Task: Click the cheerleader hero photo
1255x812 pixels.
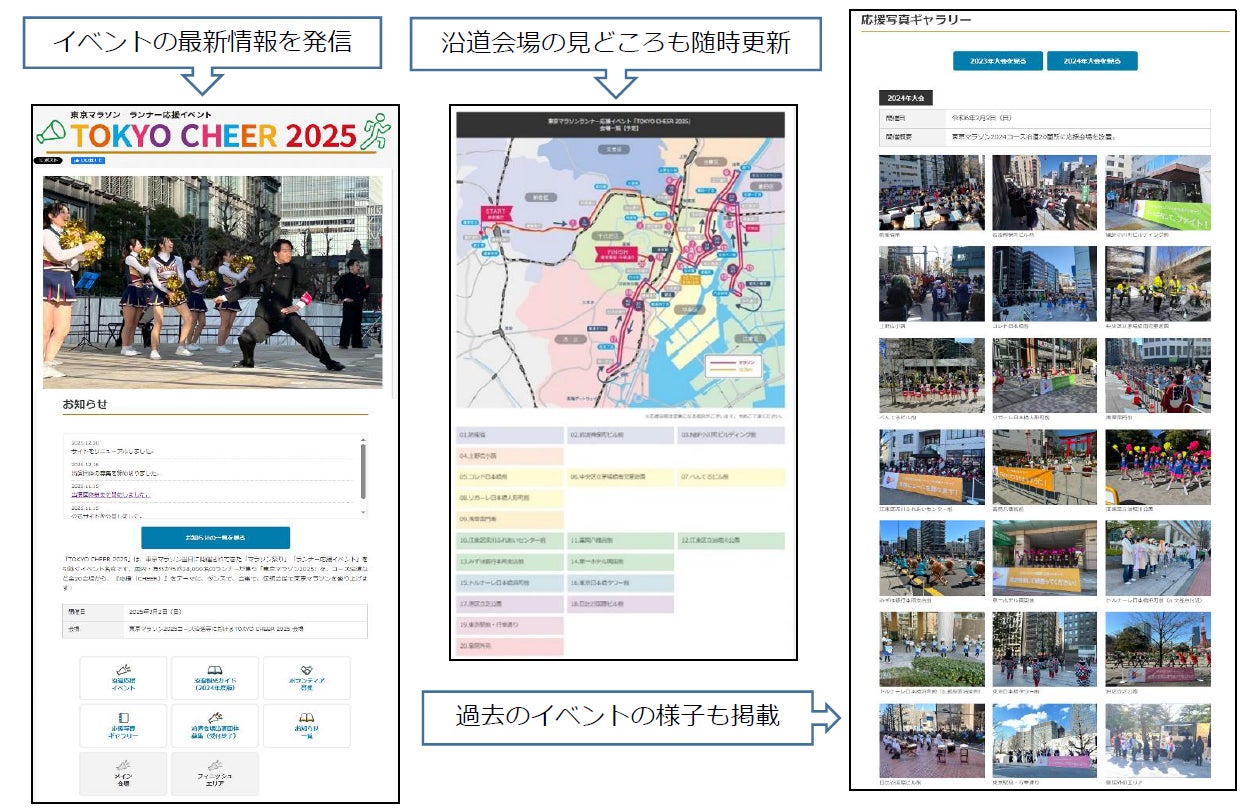Action: point(213,281)
